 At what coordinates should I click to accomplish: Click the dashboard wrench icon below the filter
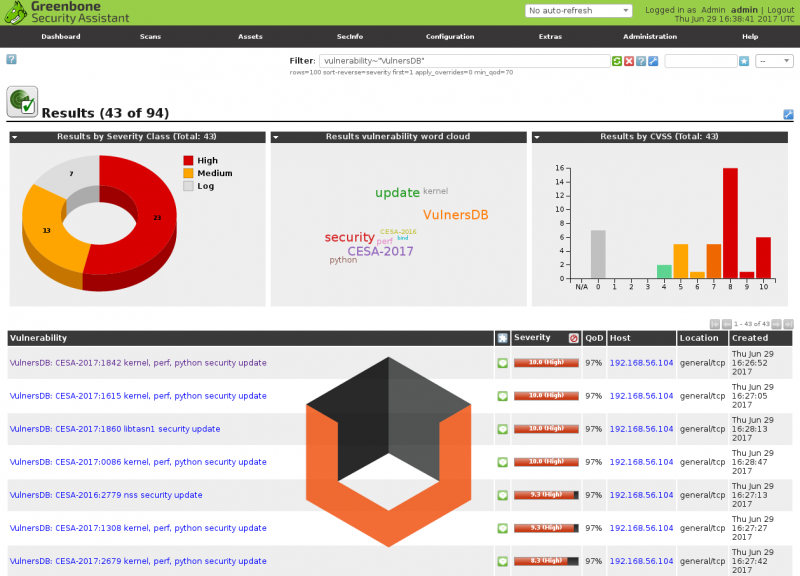tap(788, 114)
